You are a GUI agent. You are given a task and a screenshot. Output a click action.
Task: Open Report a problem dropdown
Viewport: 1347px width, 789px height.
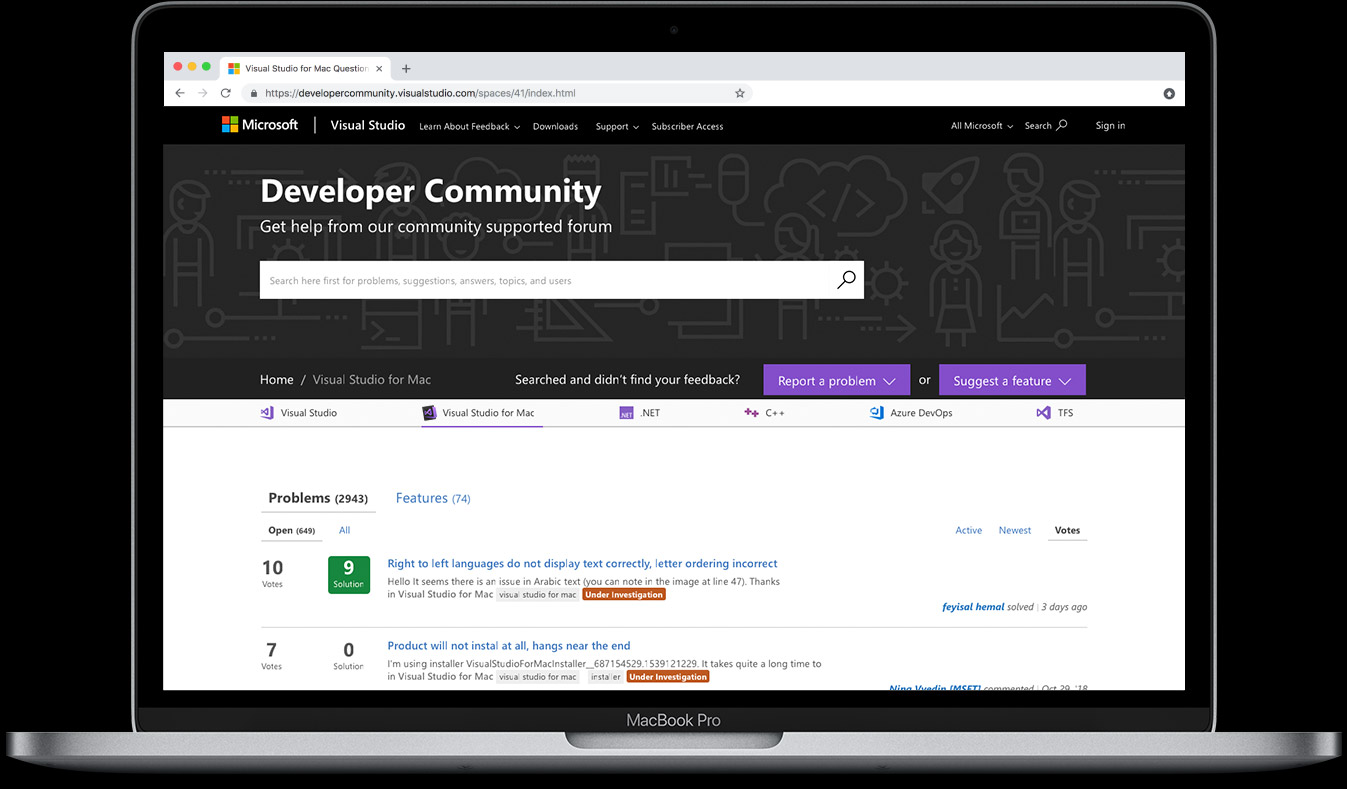click(836, 380)
